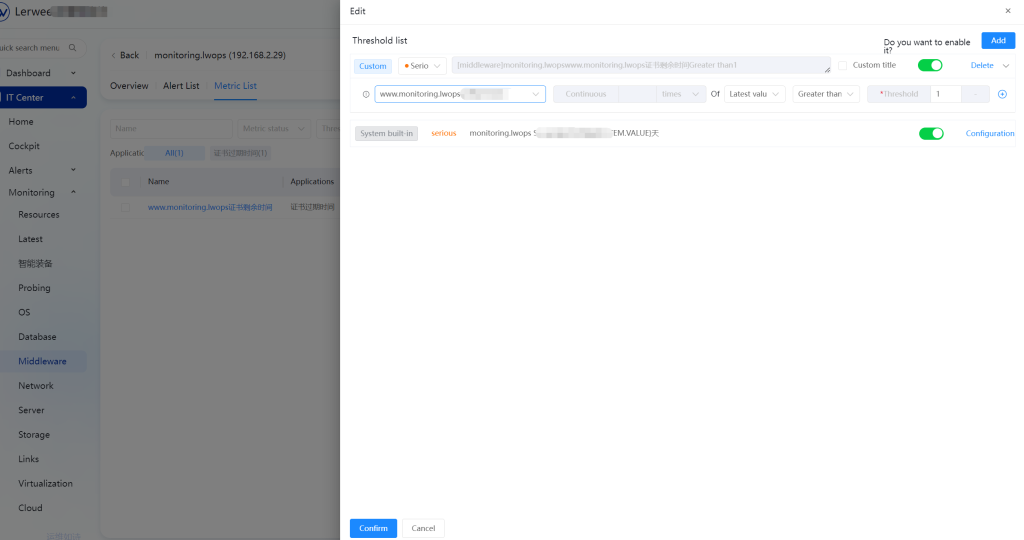1024x540 pixels.
Task: Open the severity level dropdown showing Serio
Action: 422,66
